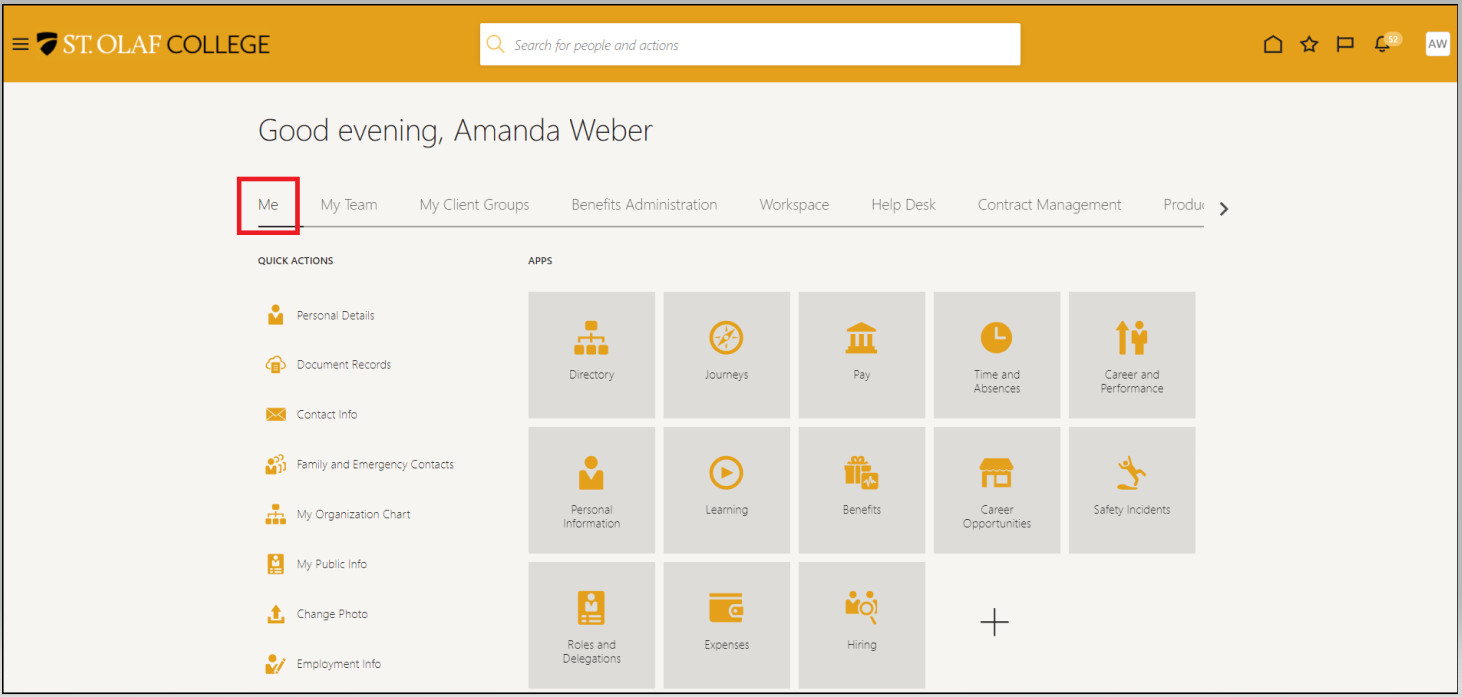Show more tabs with right chevron

[1224, 209]
